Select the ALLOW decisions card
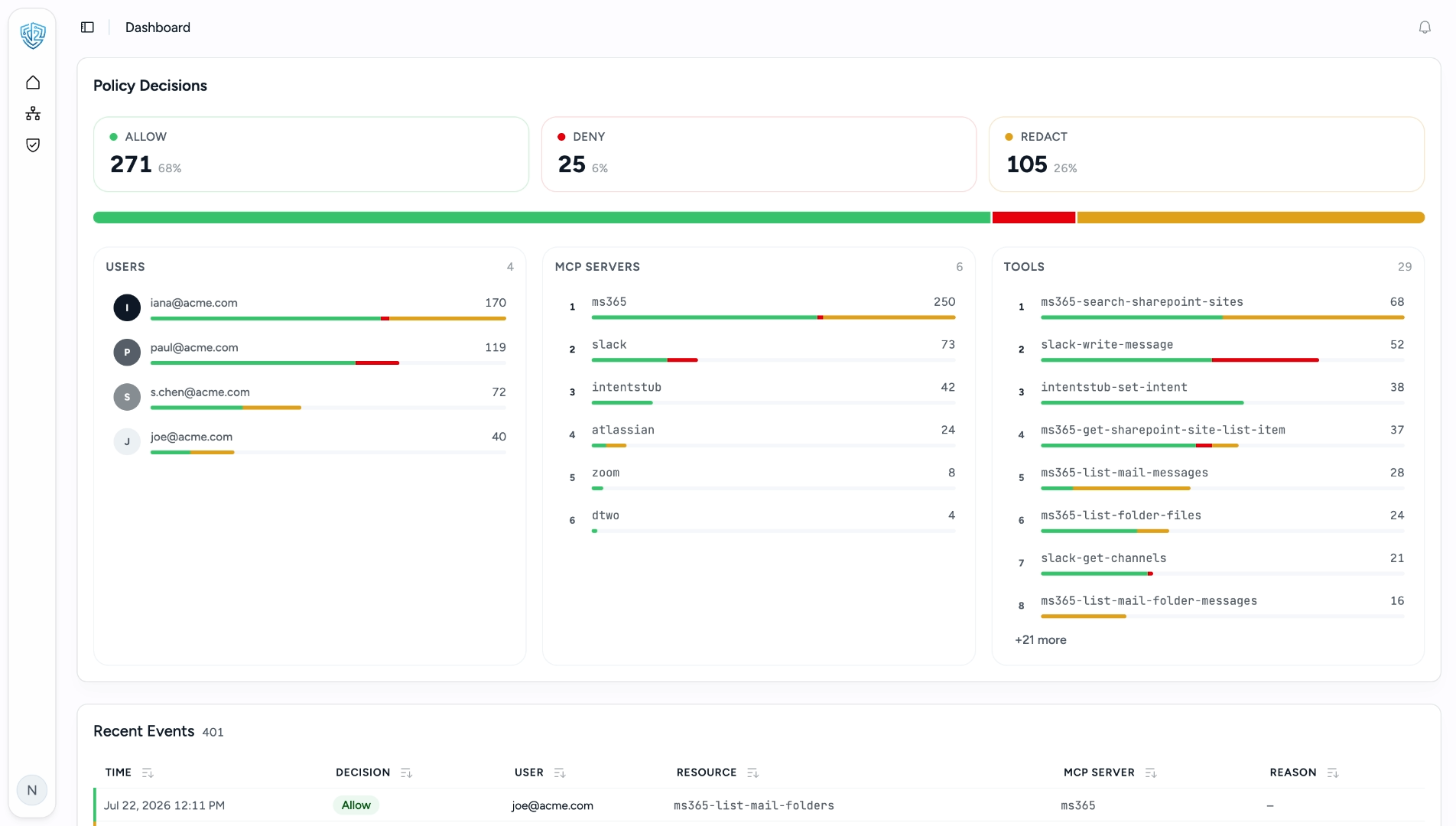This screenshot has height=826, width=1456. (x=311, y=154)
